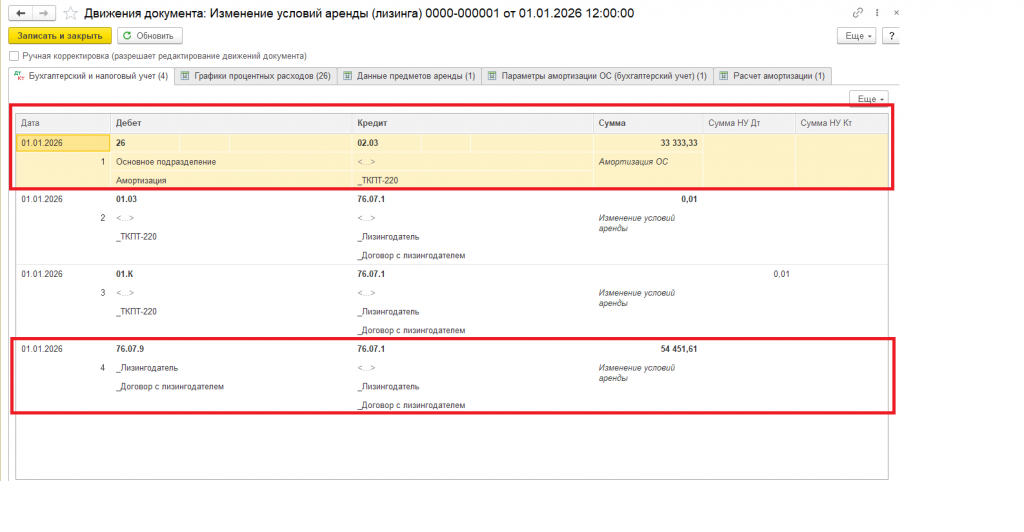The width and height of the screenshot is (1024, 532).
Task: Select debit account '01.К' cell
Action: click(x=124, y=274)
